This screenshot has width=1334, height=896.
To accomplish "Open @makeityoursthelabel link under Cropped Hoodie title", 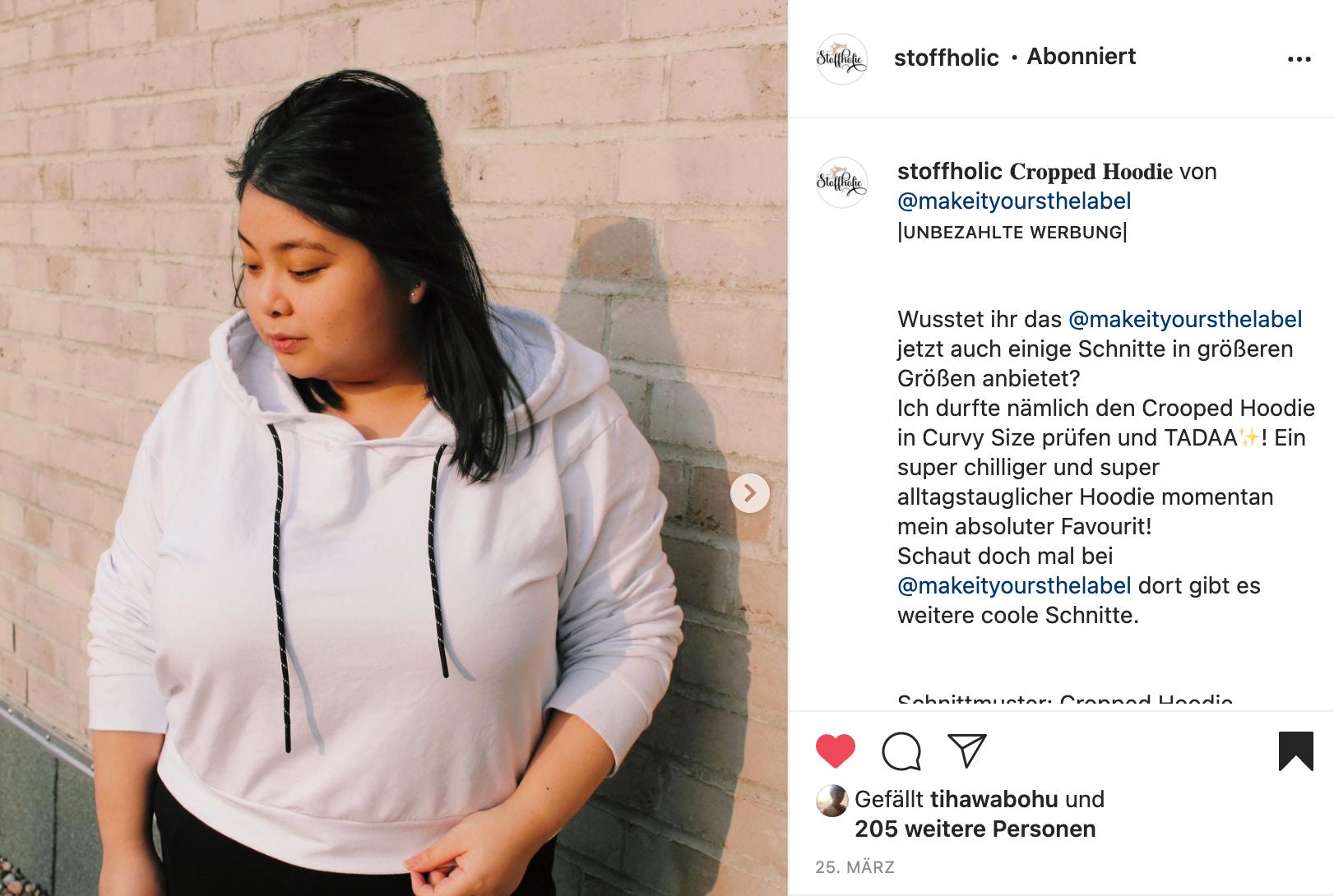I will coord(1014,201).
